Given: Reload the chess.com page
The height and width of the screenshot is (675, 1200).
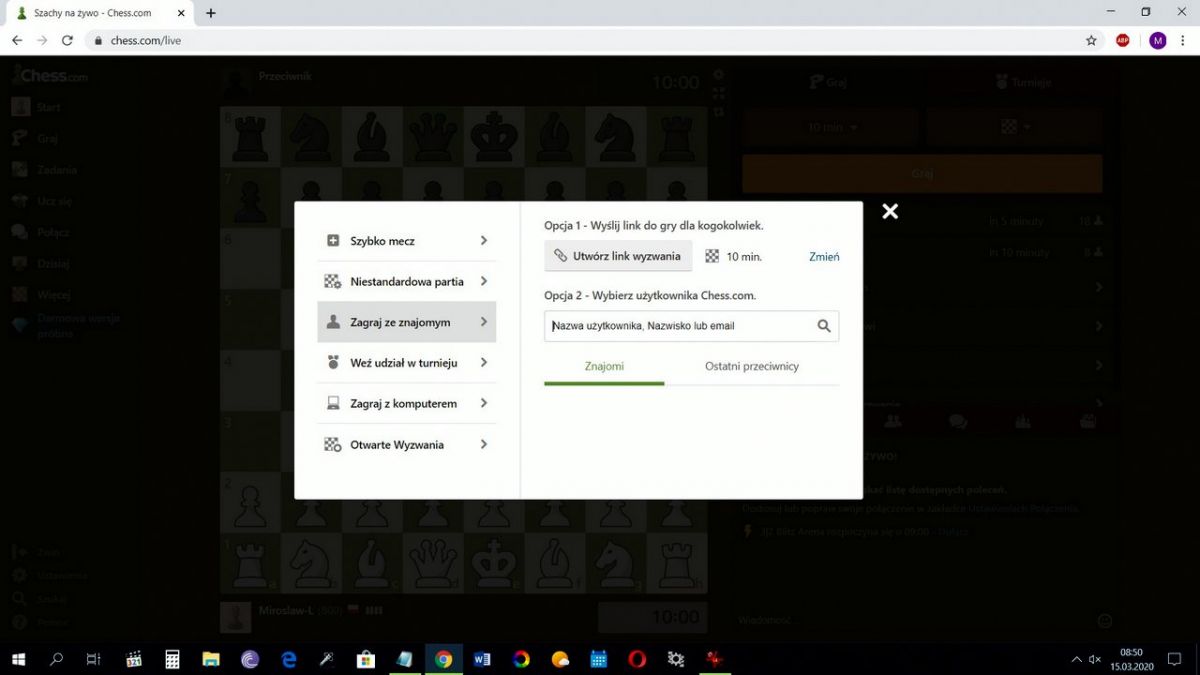Looking at the screenshot, I should click(x=67, y=41).
